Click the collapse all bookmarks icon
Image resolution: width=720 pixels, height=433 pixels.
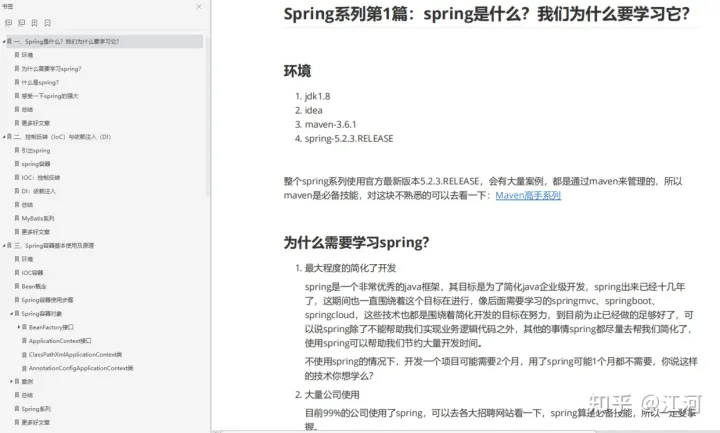(x=22, y=22)
